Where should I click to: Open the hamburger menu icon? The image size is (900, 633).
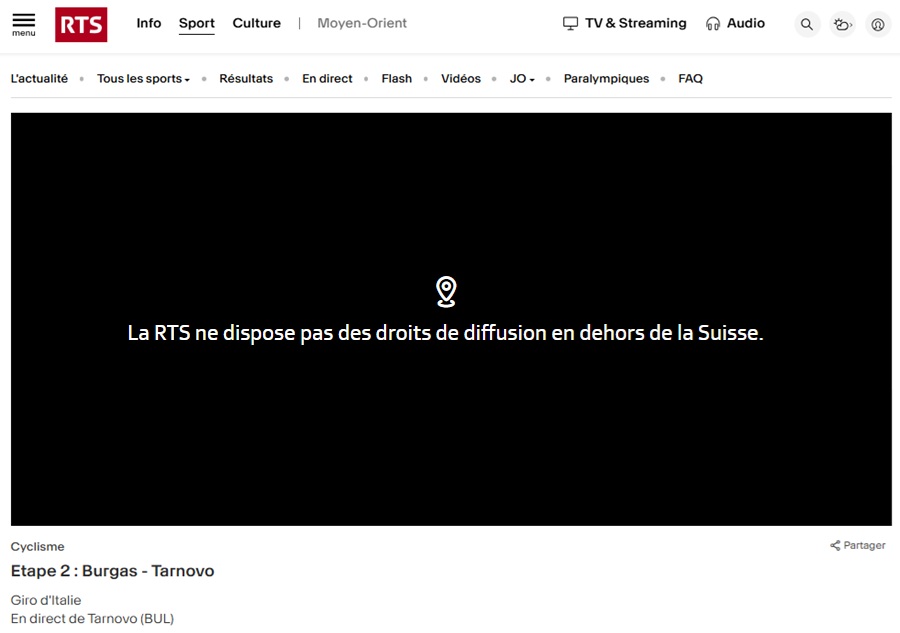[24, 25]
